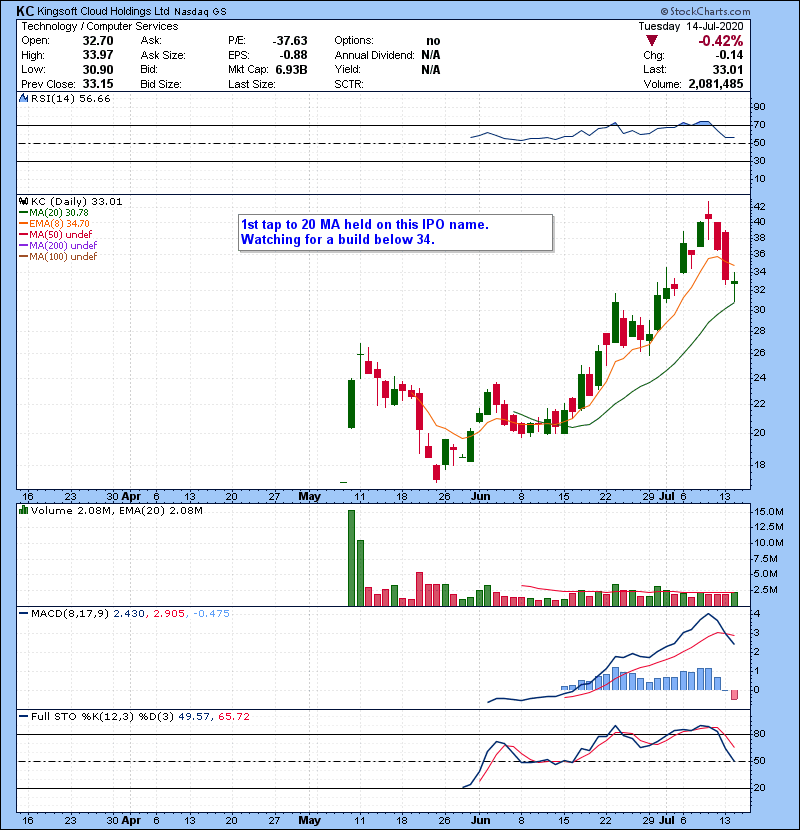800x830 pixels.
Task: Click the RSI(14) 56.66 indicator label
Action: [70, 98]
